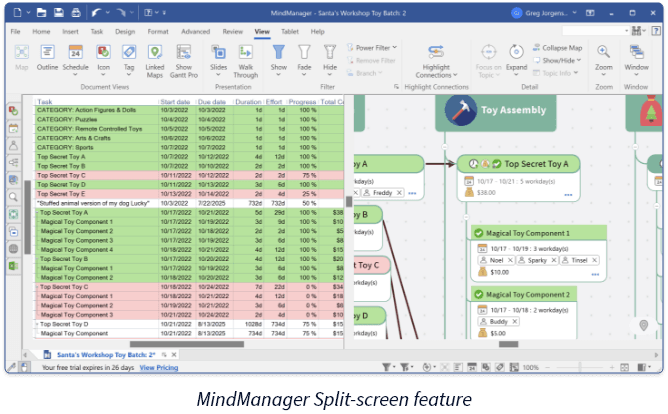Undo the last action

click(x=96, y=13)
